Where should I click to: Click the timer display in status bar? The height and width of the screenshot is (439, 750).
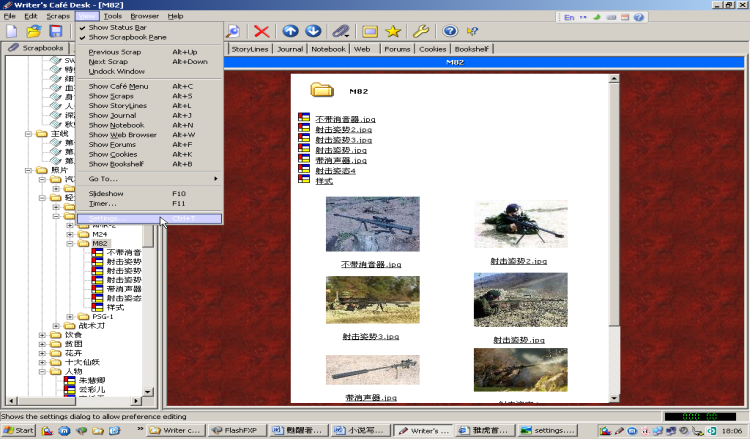pyautogui.click(x=699, y=417)
